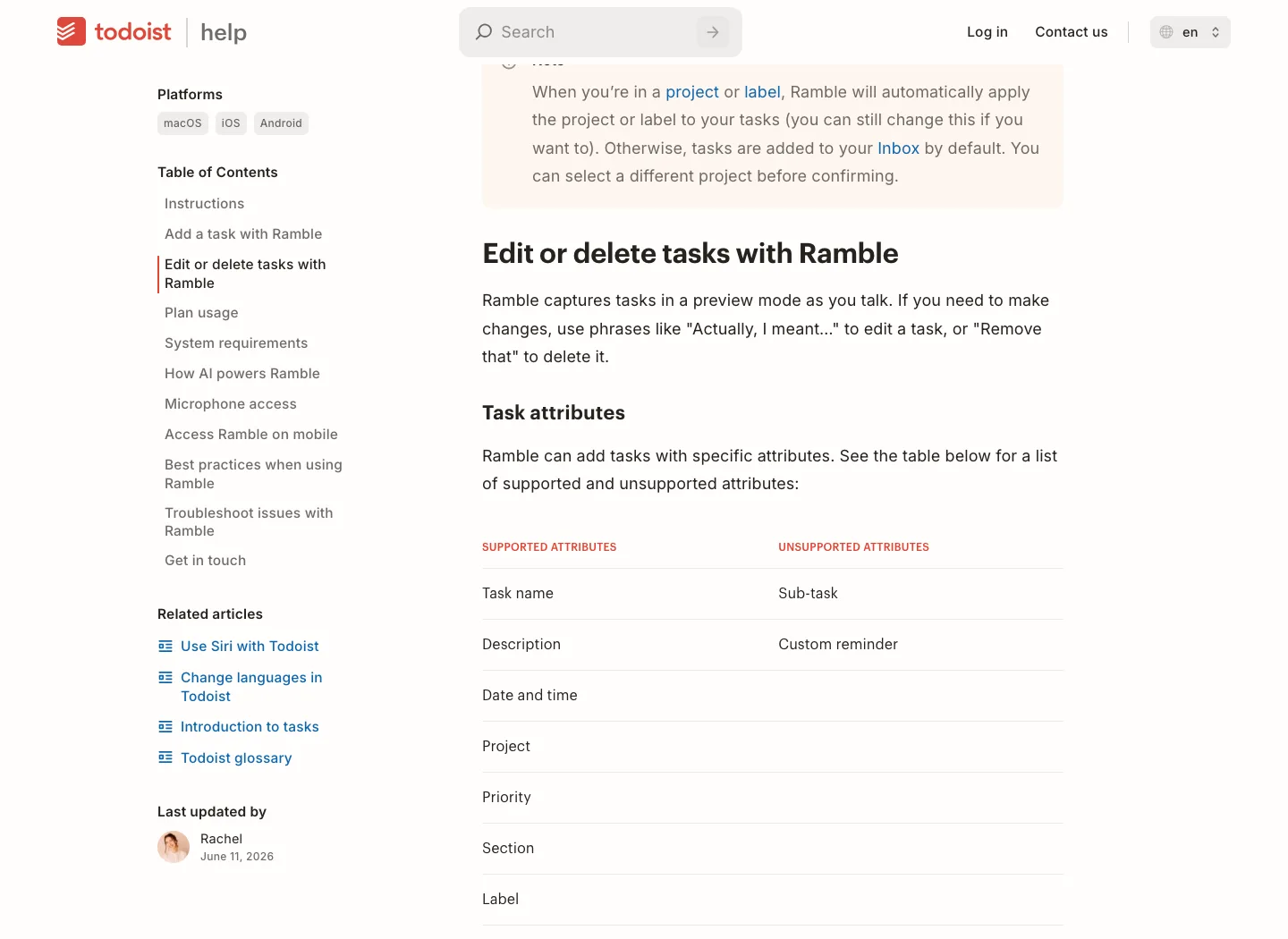Open Todoist glossary article
The image size is (1288, 939).
(x=236, y=757)
